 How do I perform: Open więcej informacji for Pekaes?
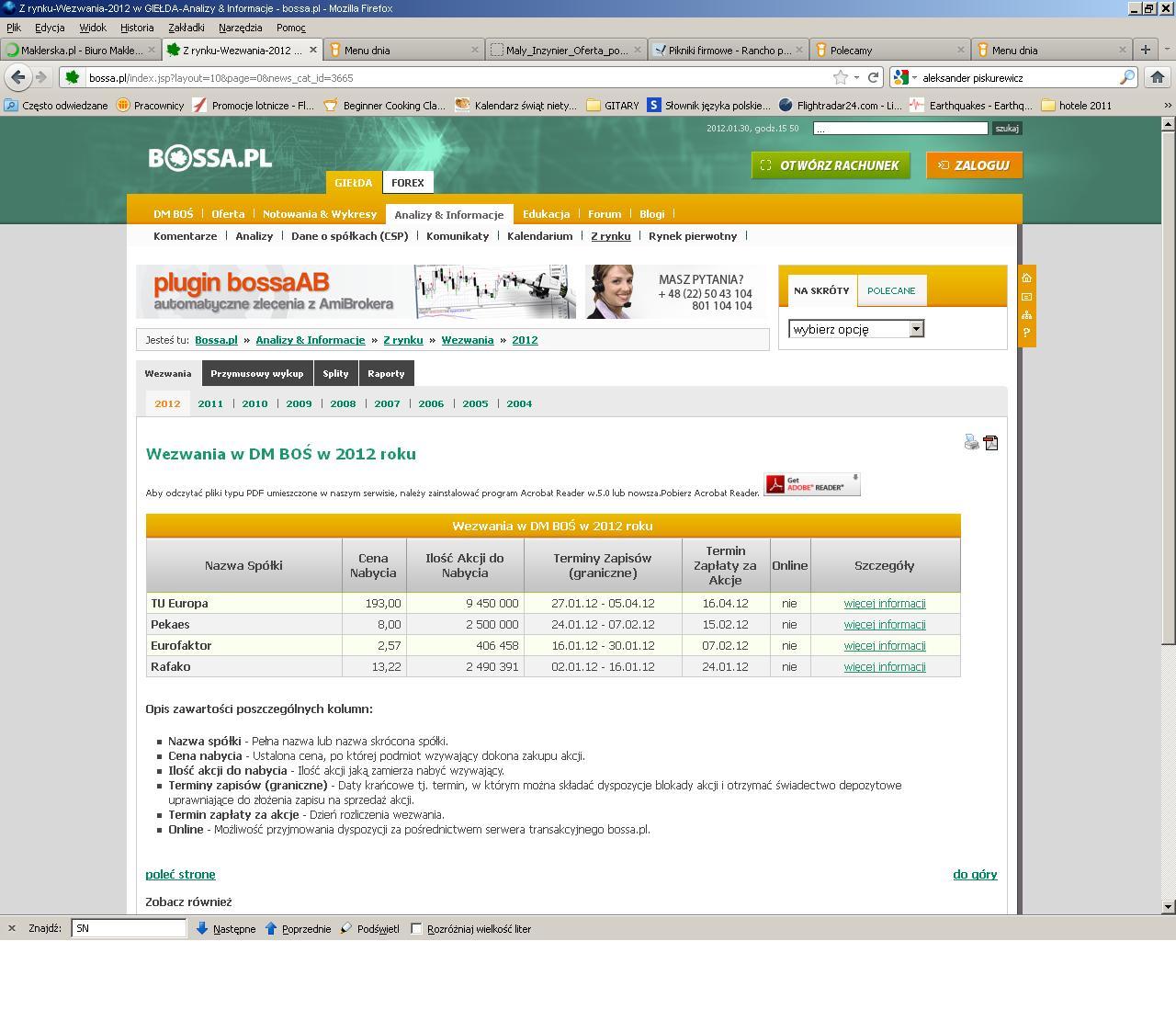(x=885, y=625)
